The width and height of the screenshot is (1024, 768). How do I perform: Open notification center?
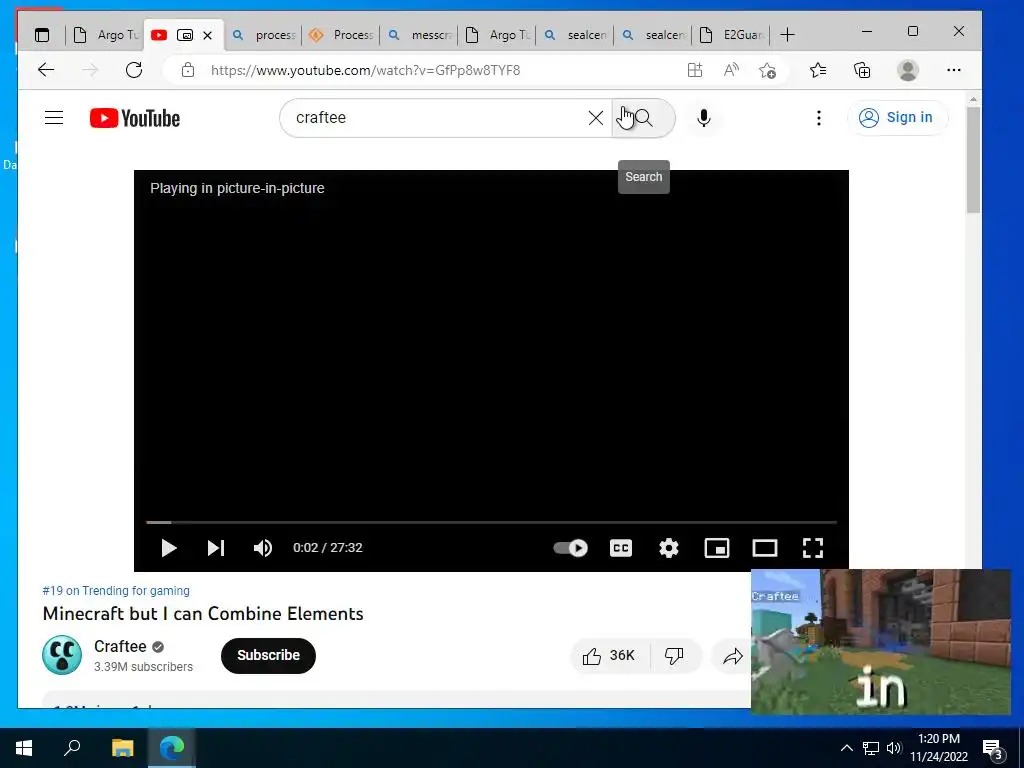(993, 748)
